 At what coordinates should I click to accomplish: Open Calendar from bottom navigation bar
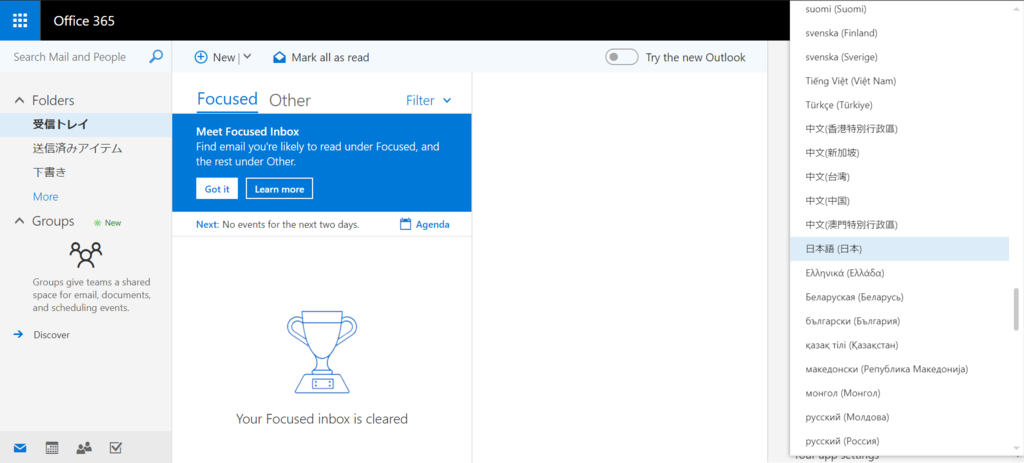pyautogui.click(x=52, y=448)
